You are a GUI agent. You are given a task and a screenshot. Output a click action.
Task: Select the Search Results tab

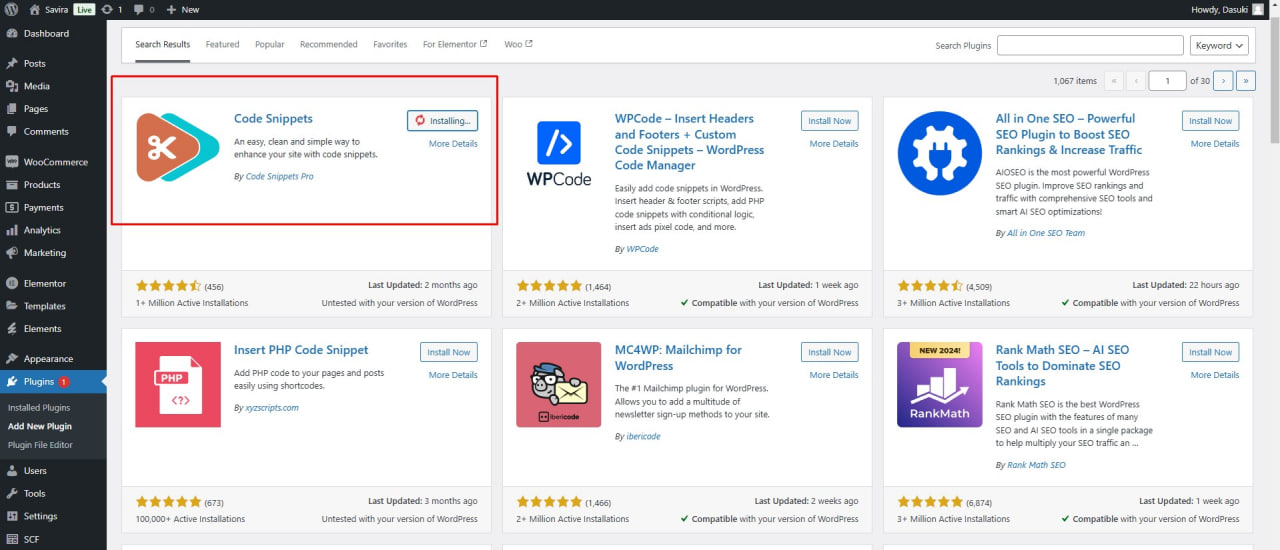point(162,44)
